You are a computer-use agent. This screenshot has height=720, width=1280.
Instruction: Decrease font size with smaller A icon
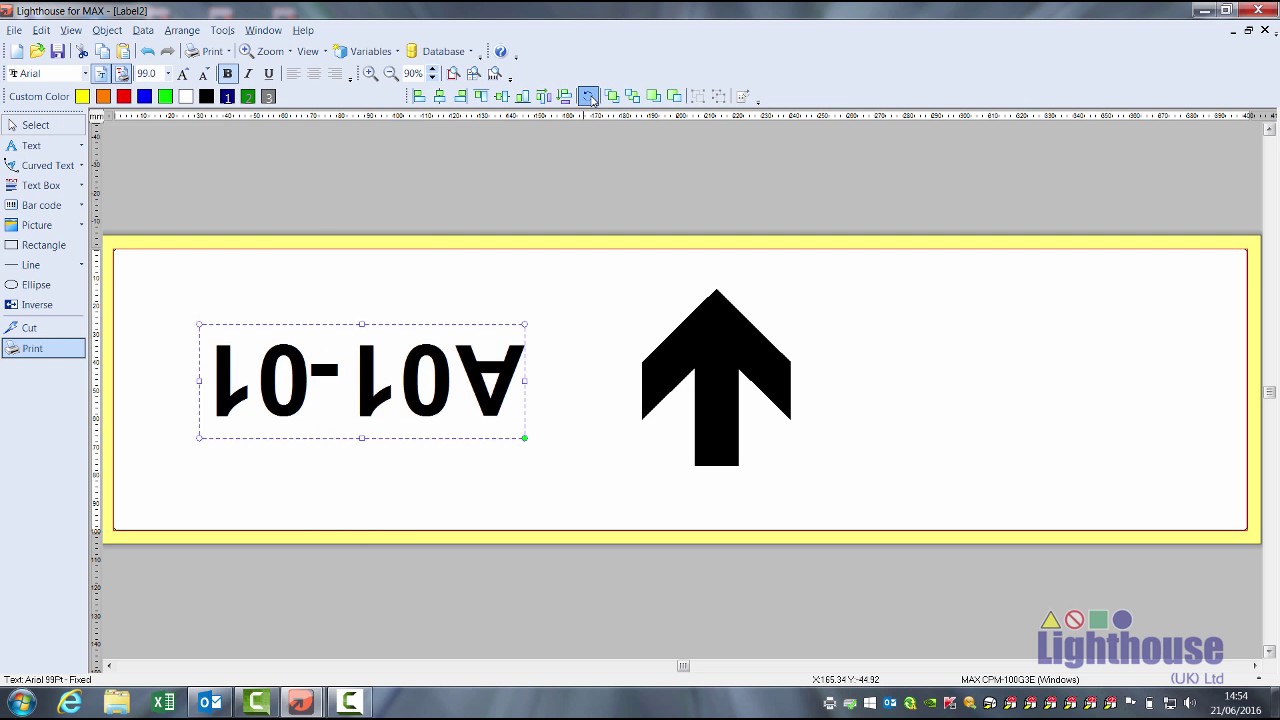(203, 74)
